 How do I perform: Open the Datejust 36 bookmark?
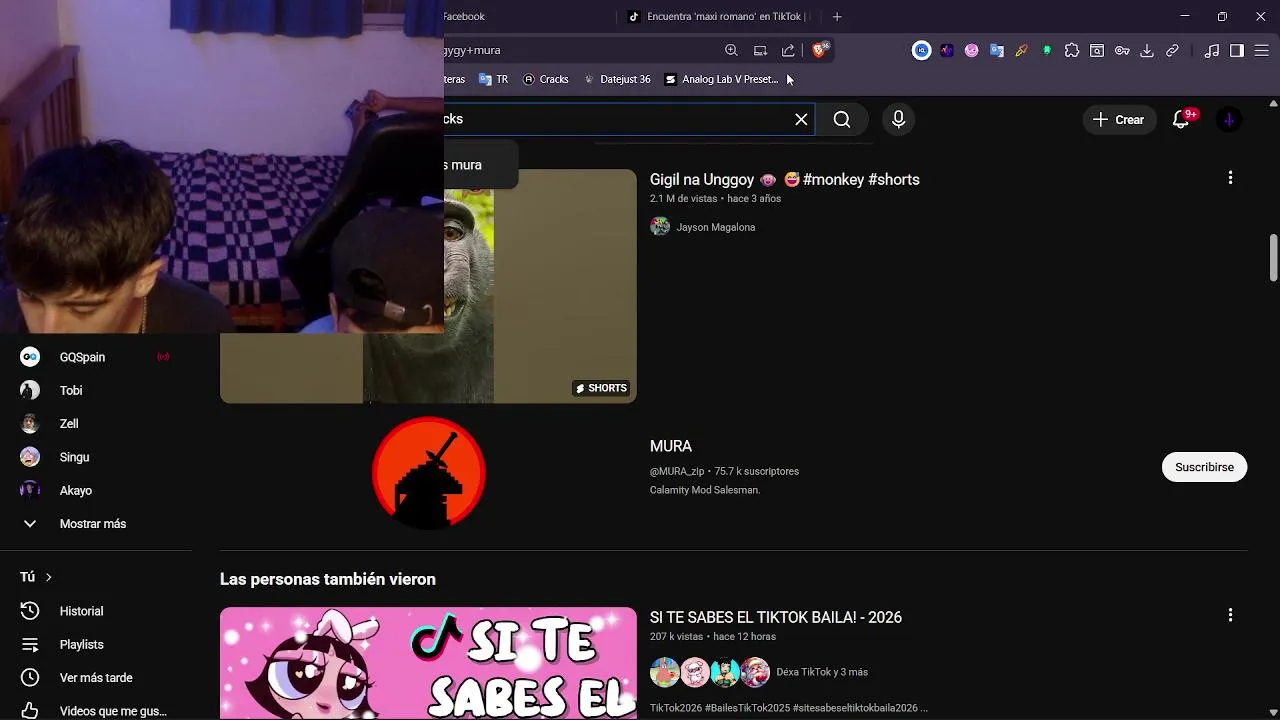click(x=617, y=79)
